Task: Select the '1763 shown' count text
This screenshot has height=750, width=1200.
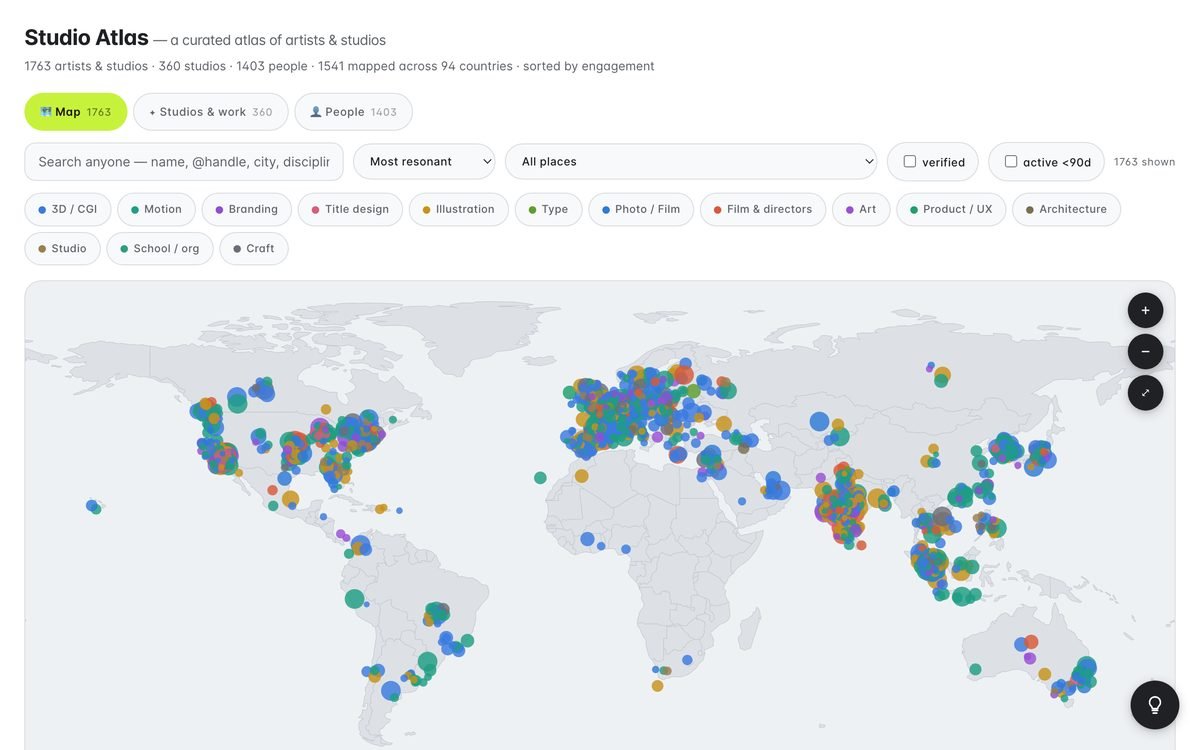Action: [1144, 162]
